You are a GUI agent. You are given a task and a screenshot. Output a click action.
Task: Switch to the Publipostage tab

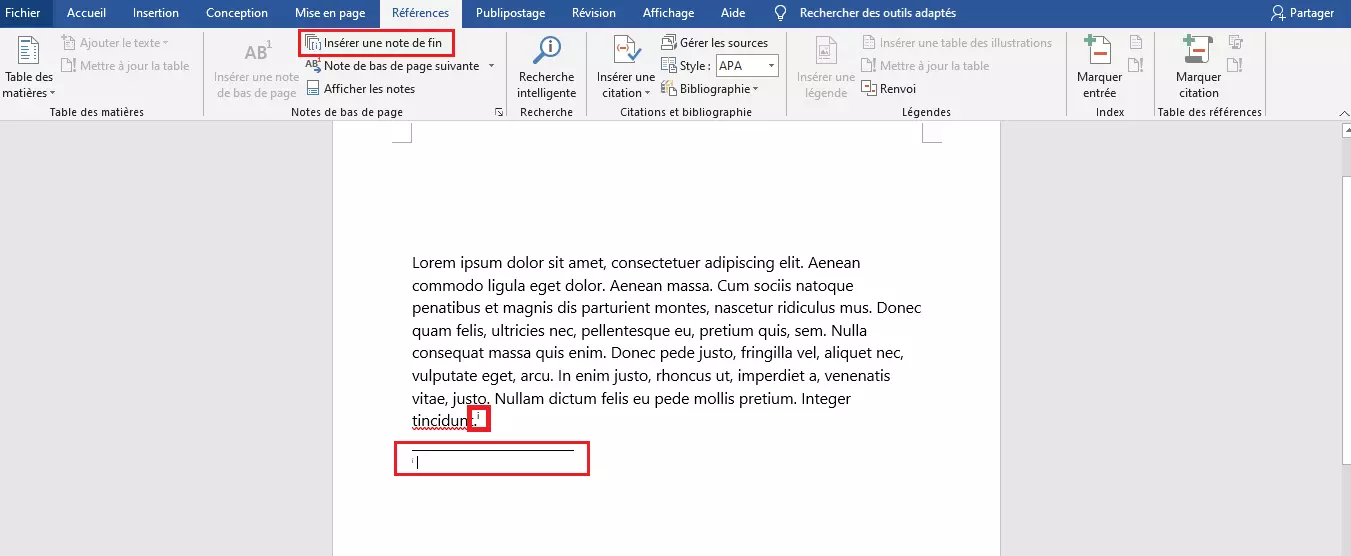point(511,13)
